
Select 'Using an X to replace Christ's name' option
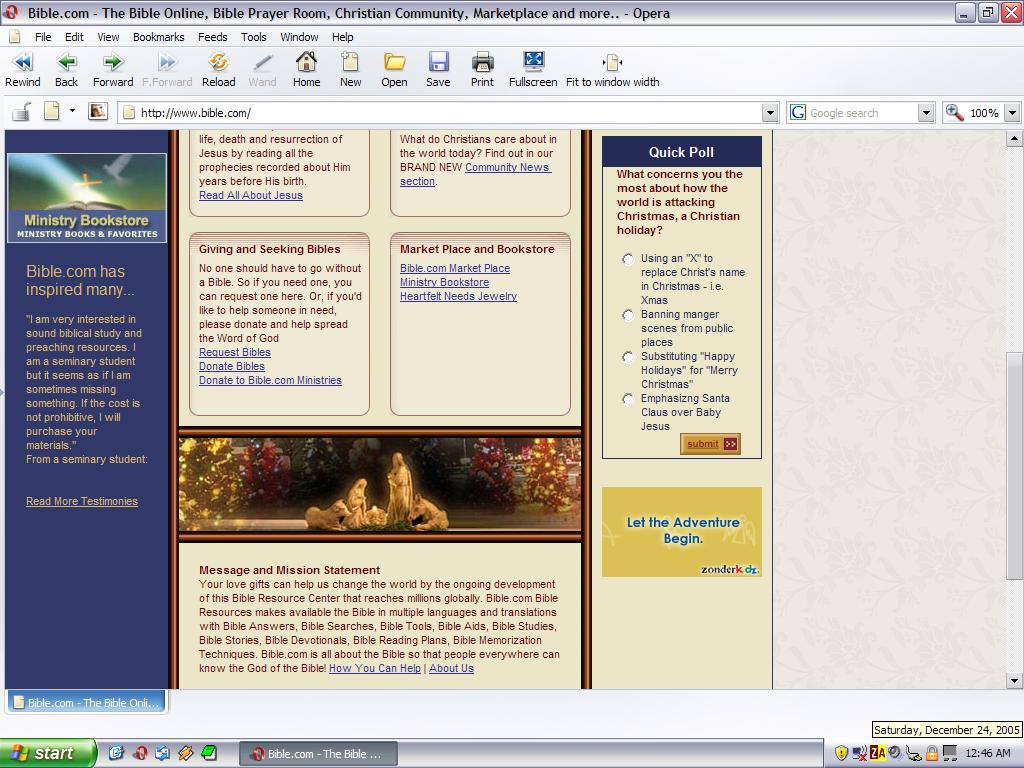point(628,259)
